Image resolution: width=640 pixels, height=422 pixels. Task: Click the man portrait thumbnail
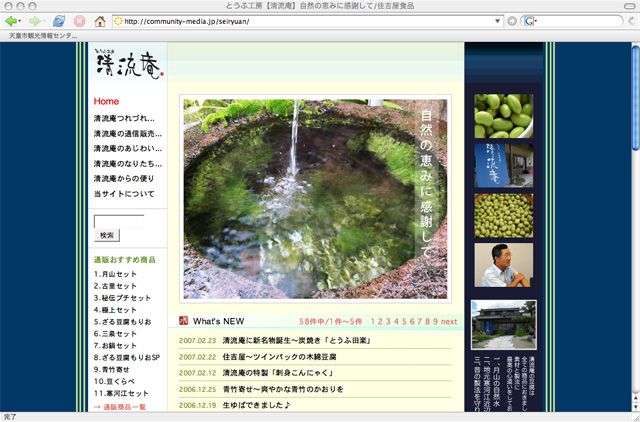pyautogui.click(x=503, y=264)
